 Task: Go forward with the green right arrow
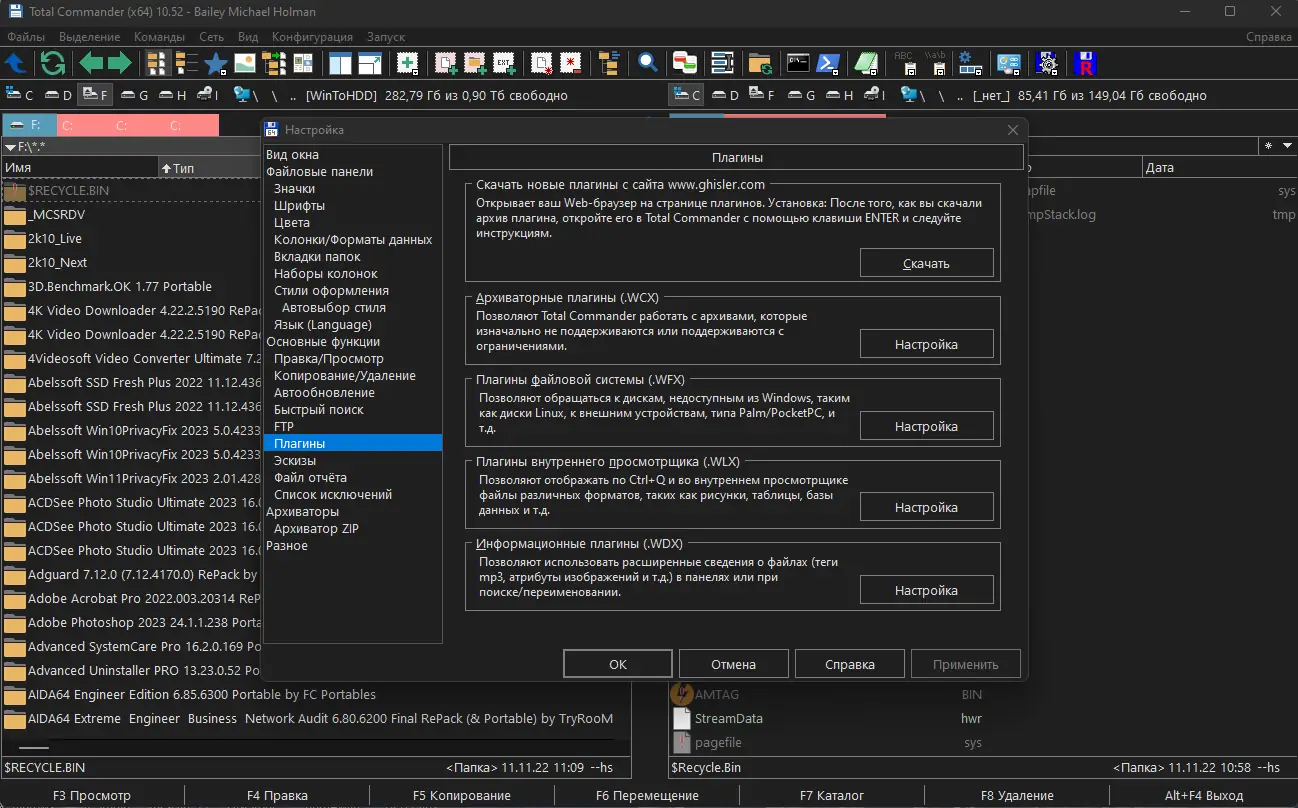point(120,63)
